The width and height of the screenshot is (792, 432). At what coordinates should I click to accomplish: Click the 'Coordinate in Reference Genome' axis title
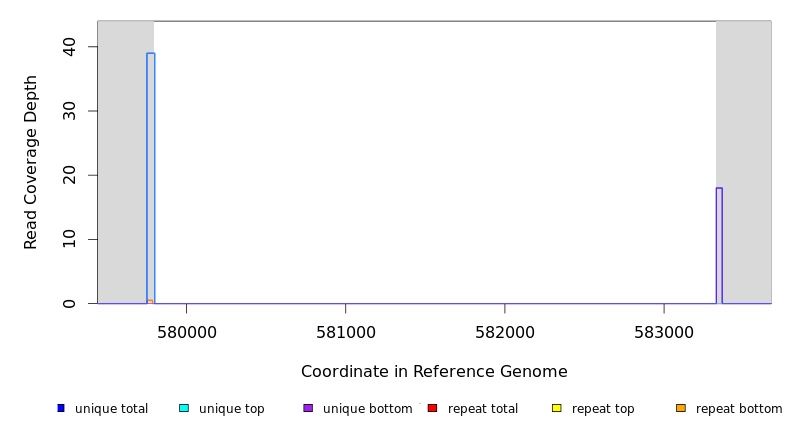[x=434, y=372]
